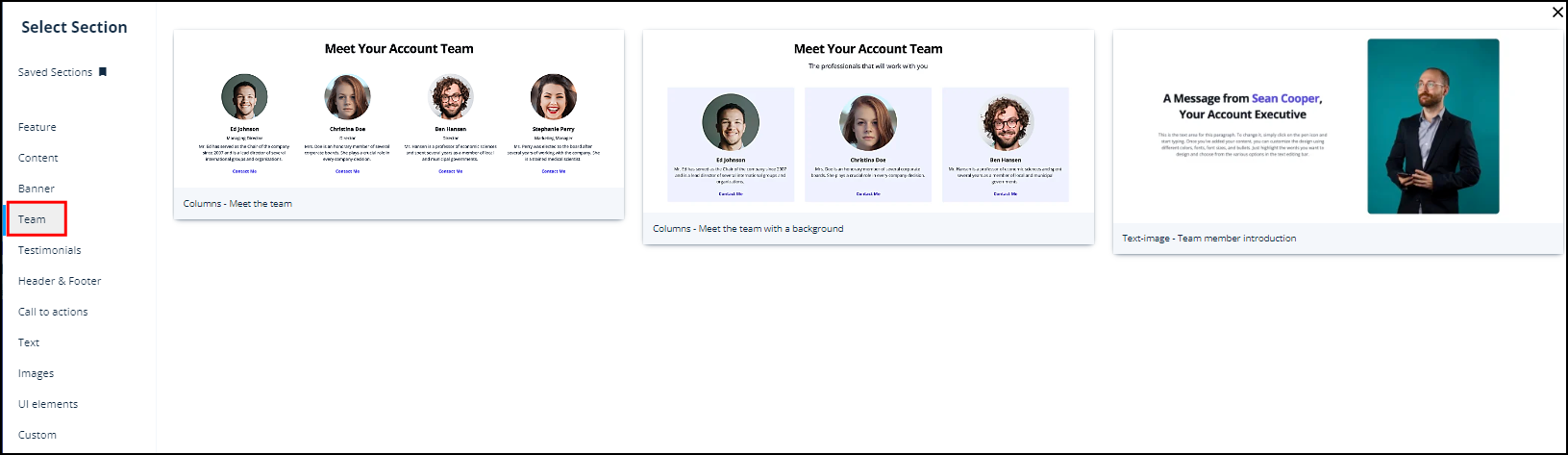The image size is (1568, 455).
Task: Select the Custom category
Action: pos(37,435)
